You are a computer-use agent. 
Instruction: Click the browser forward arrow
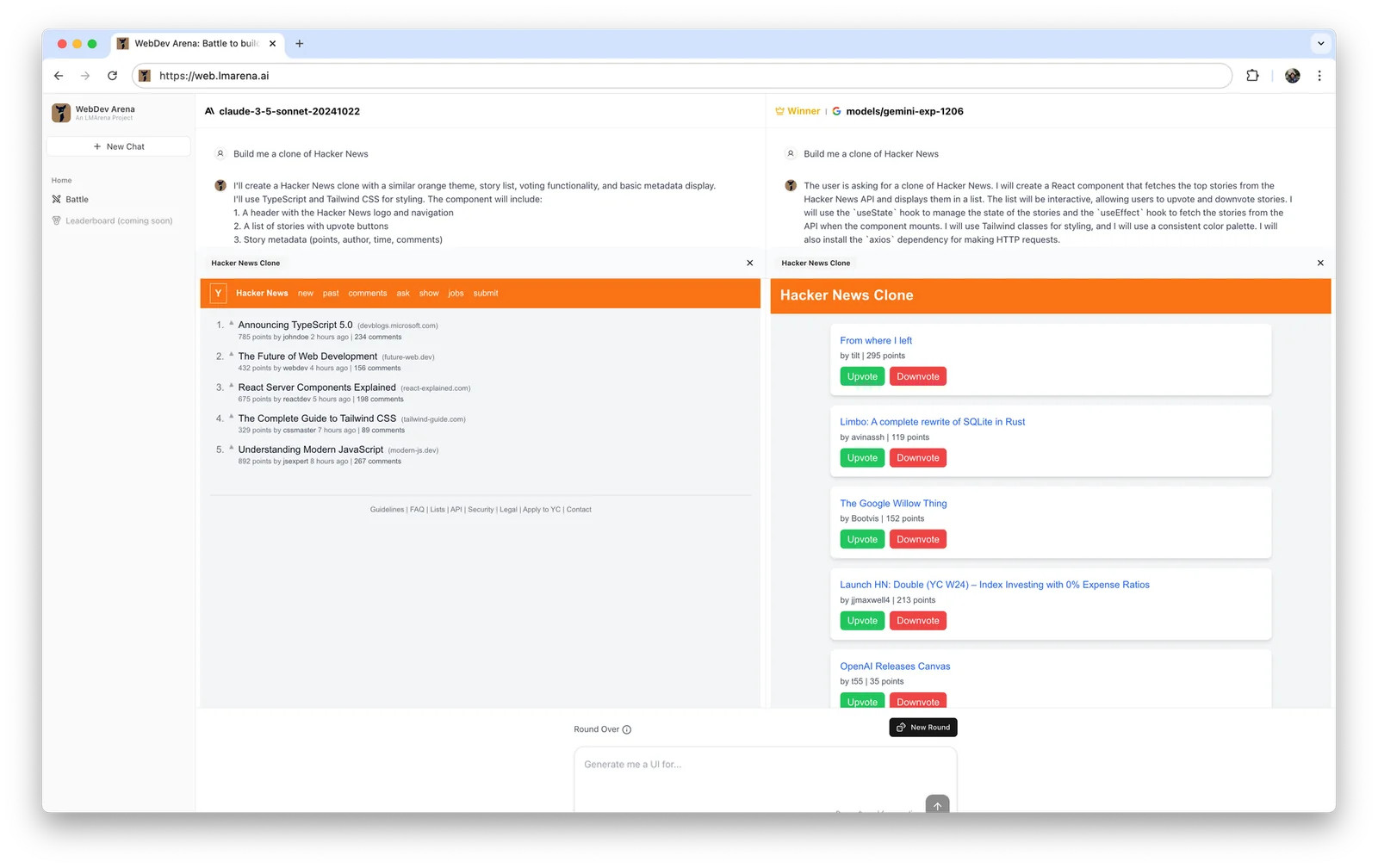point(85,76)
